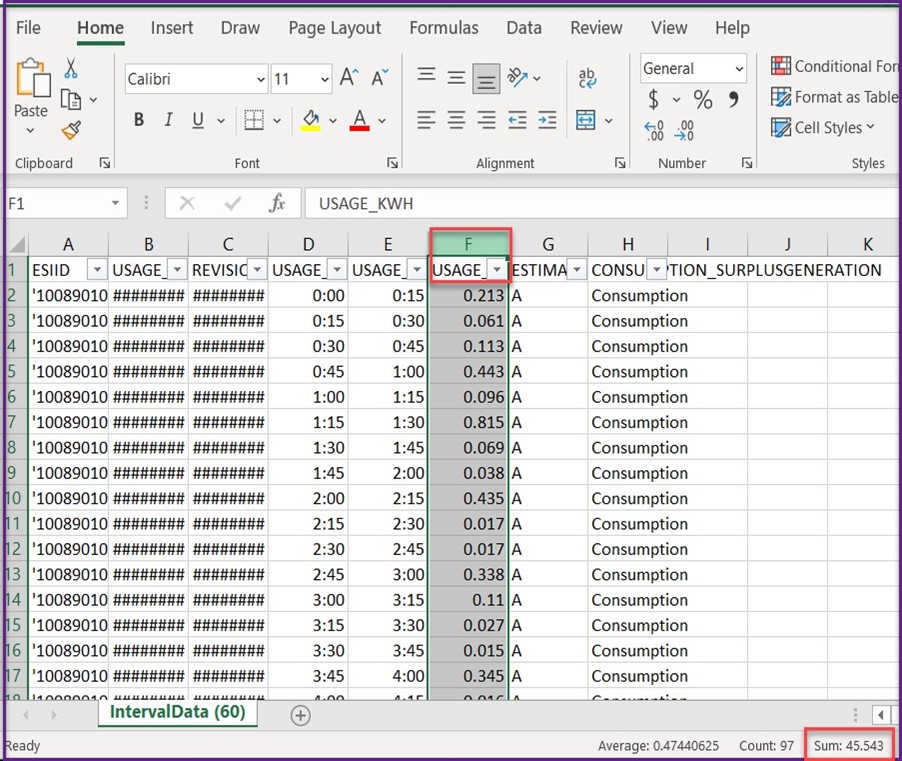Open the Data ribbon tab
The image size is (902, 761).
point(524,28)
